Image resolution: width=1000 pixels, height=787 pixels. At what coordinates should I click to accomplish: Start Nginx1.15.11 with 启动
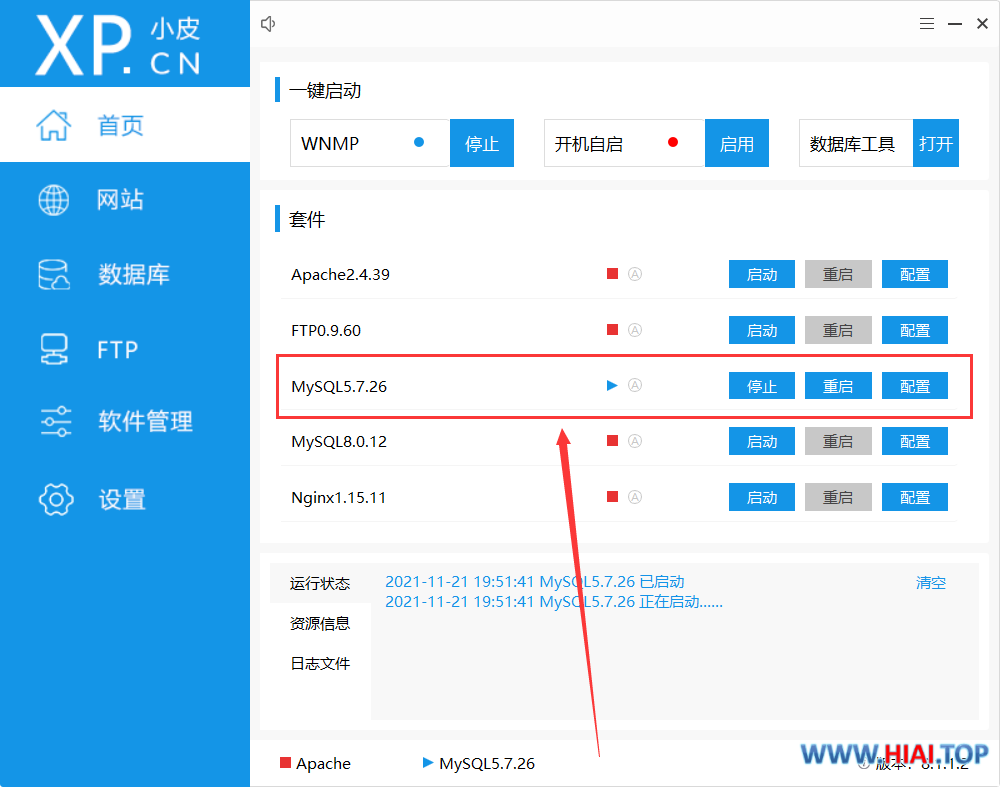point(761,497)
